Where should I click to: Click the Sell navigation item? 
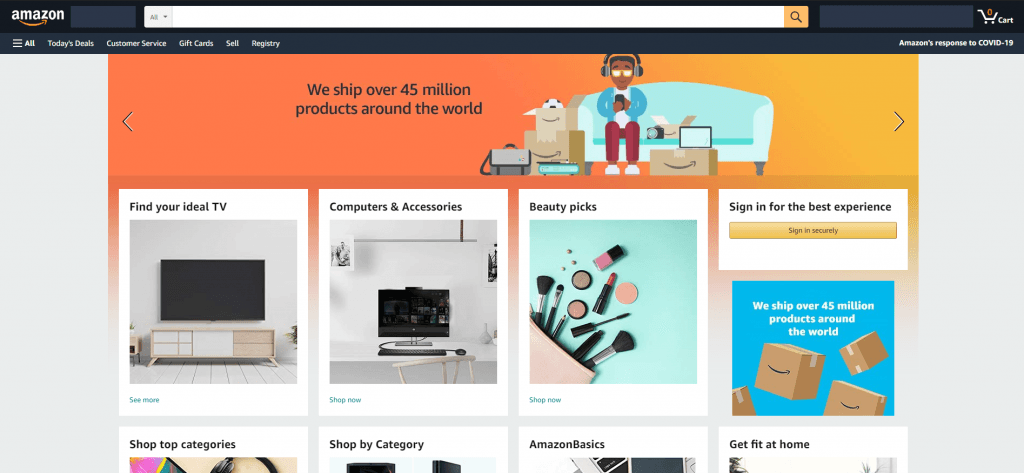pyautogui.click(x=232, y=44)
